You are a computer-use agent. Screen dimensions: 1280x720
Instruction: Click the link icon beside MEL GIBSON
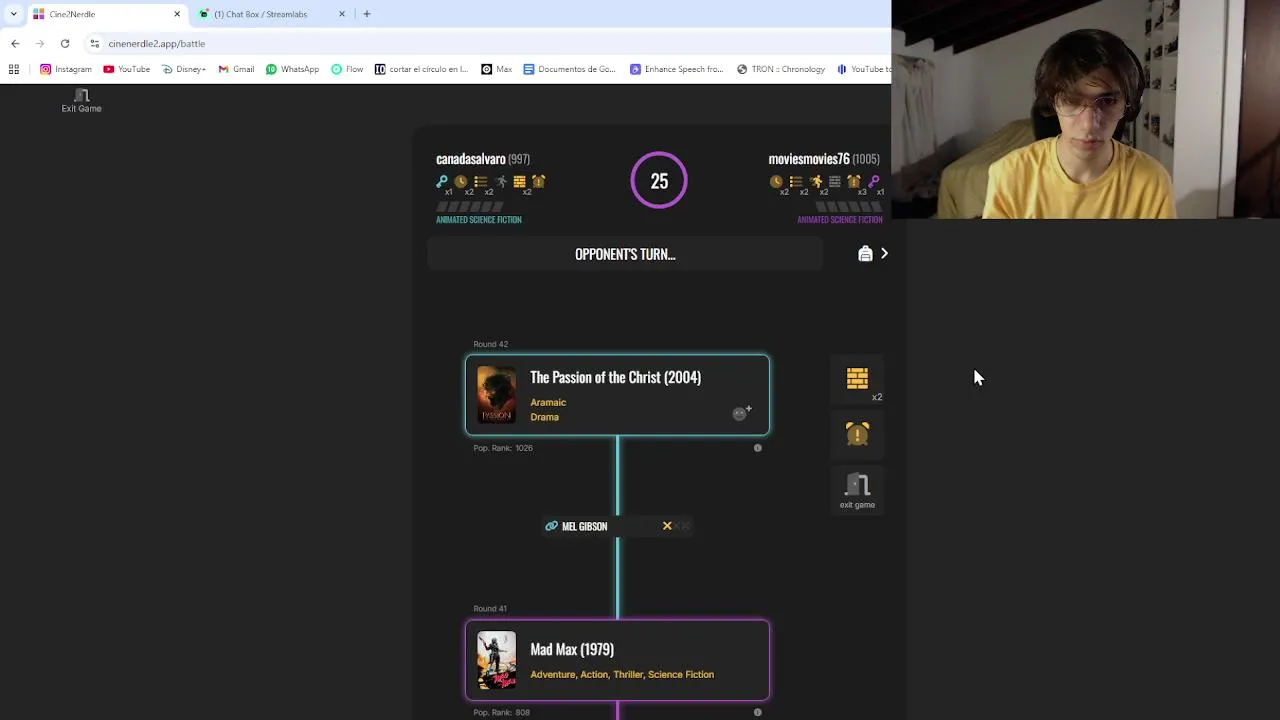coord(551,526)
